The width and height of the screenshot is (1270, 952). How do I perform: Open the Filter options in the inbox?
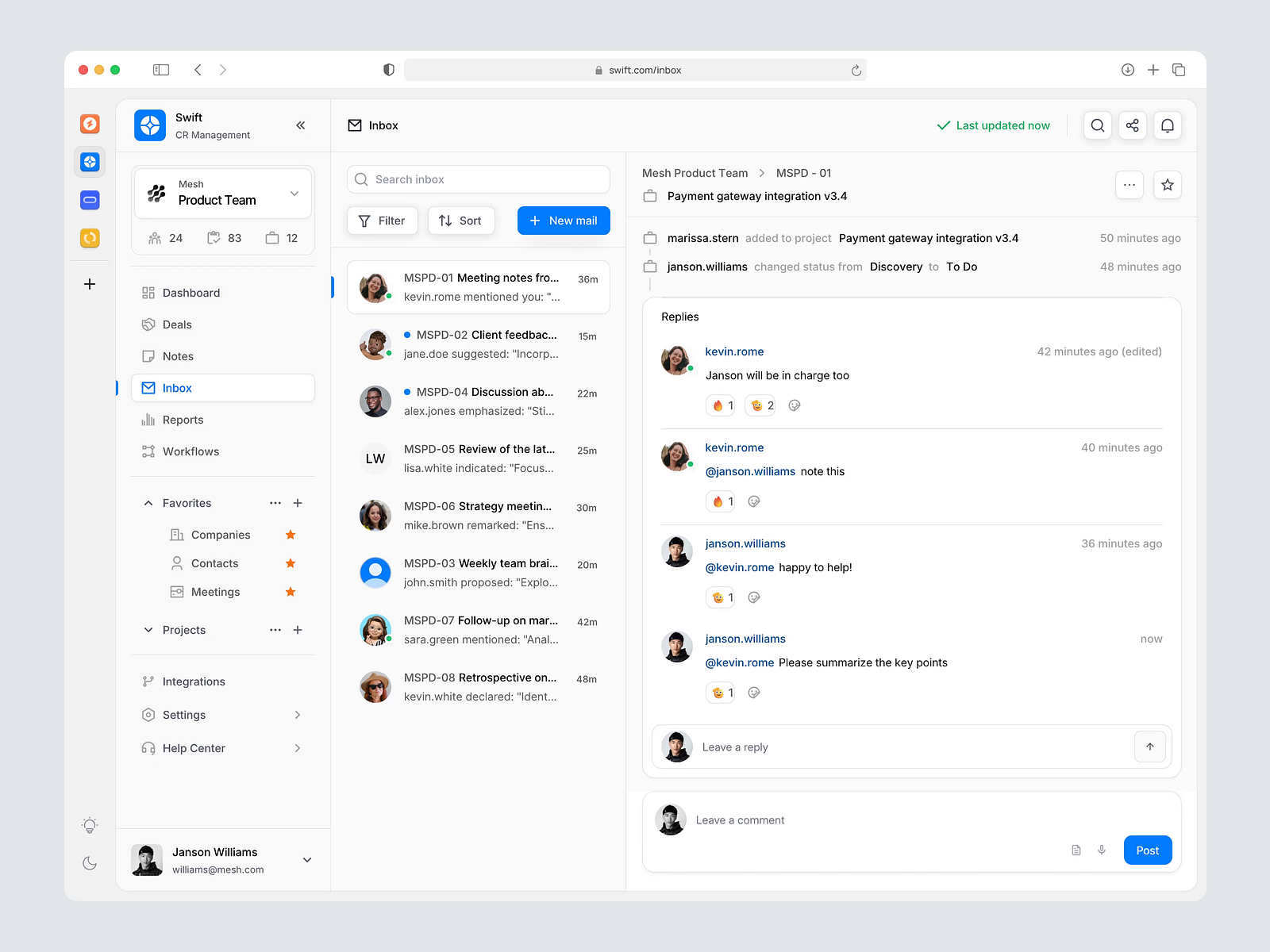[382, 221]
